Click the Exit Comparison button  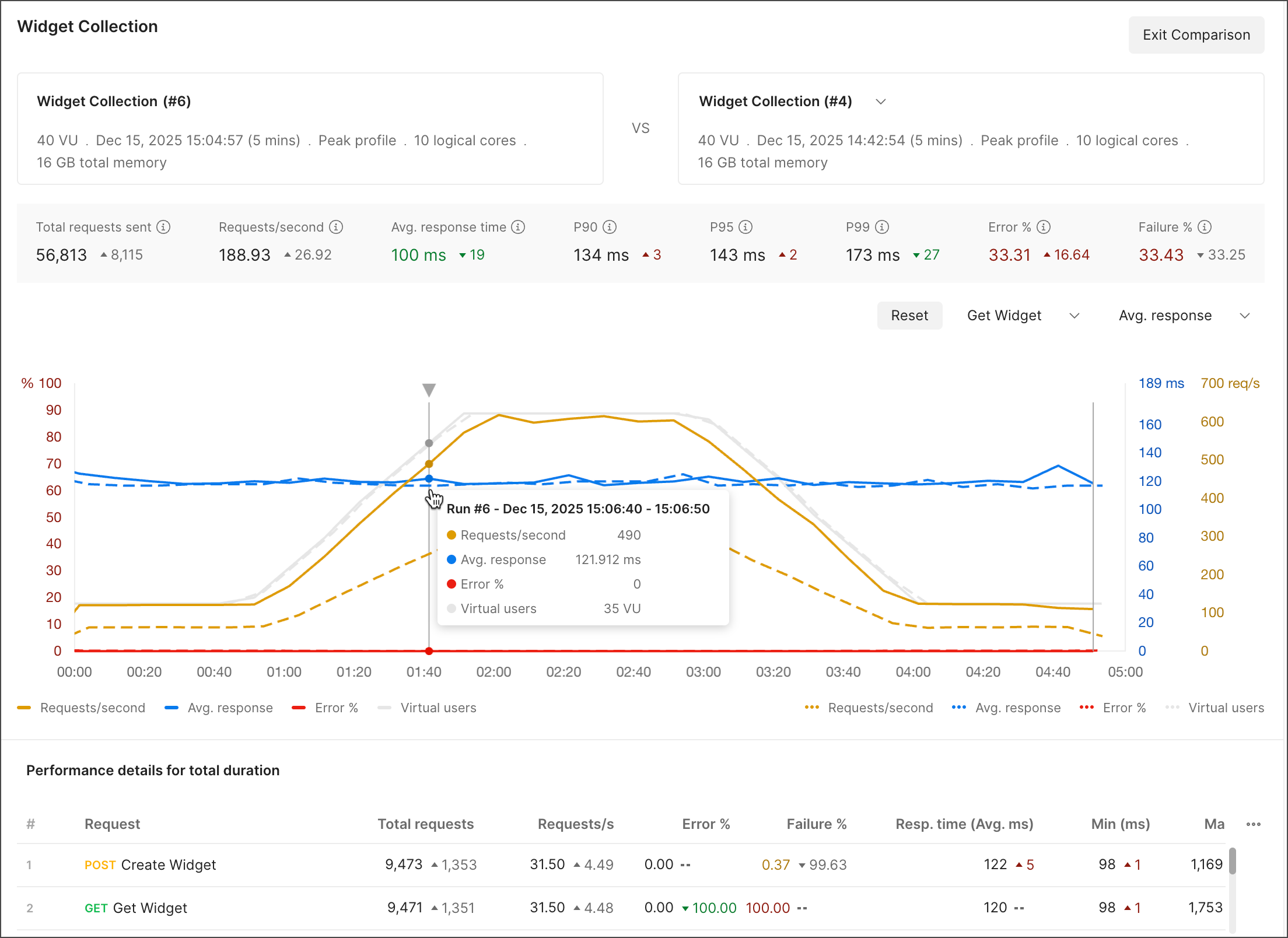tap(1196, 35)
